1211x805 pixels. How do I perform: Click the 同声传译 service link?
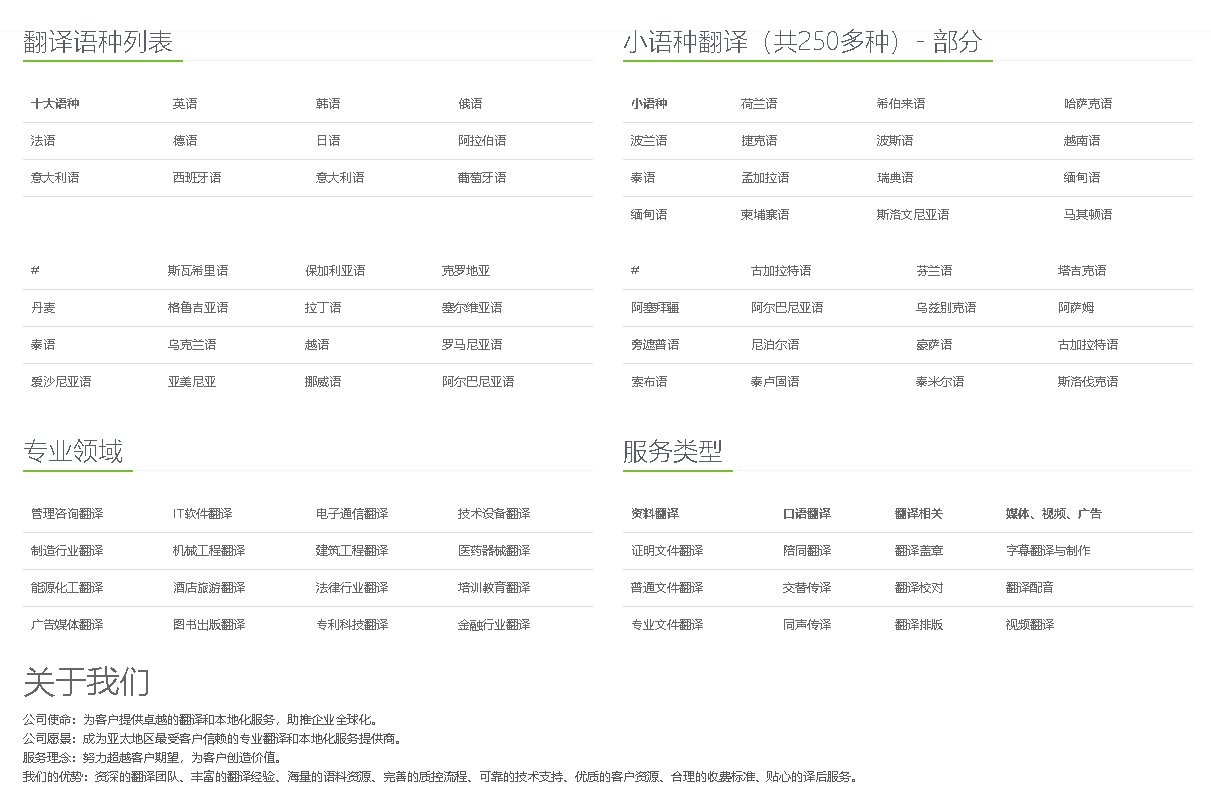click(806, 625)
